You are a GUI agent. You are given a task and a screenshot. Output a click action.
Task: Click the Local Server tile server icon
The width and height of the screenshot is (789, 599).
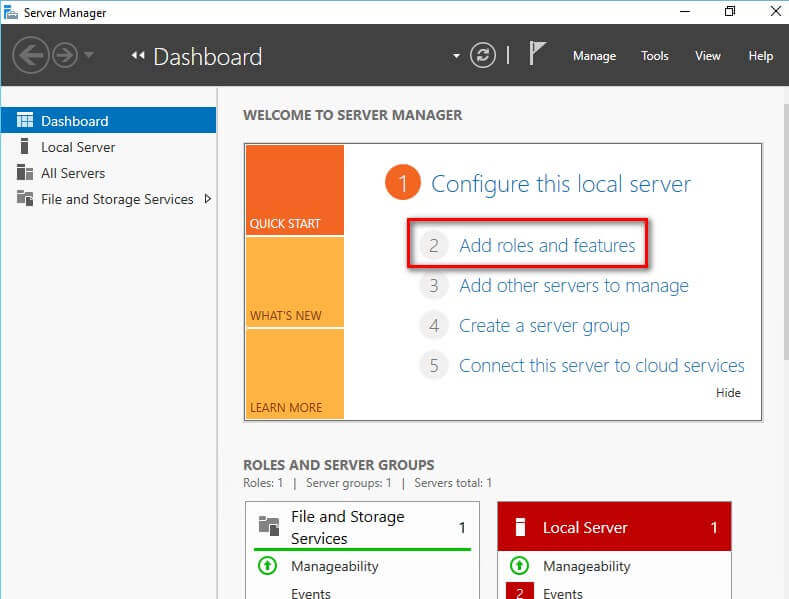click(x=520, y=527)
